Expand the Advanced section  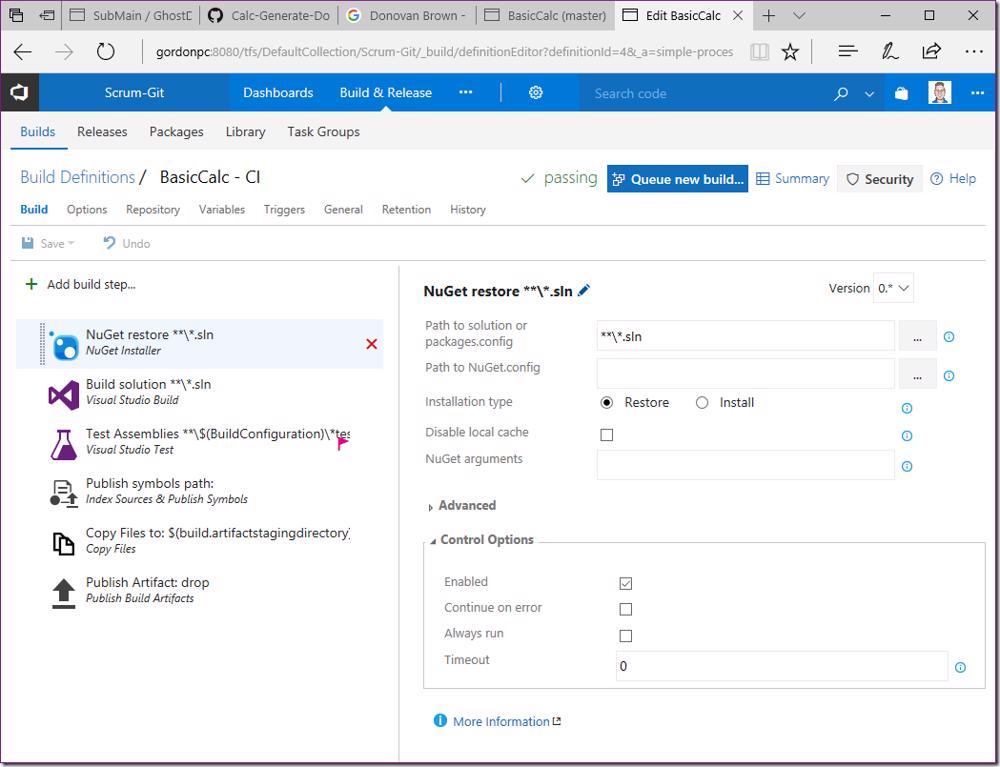coord(461,506)
